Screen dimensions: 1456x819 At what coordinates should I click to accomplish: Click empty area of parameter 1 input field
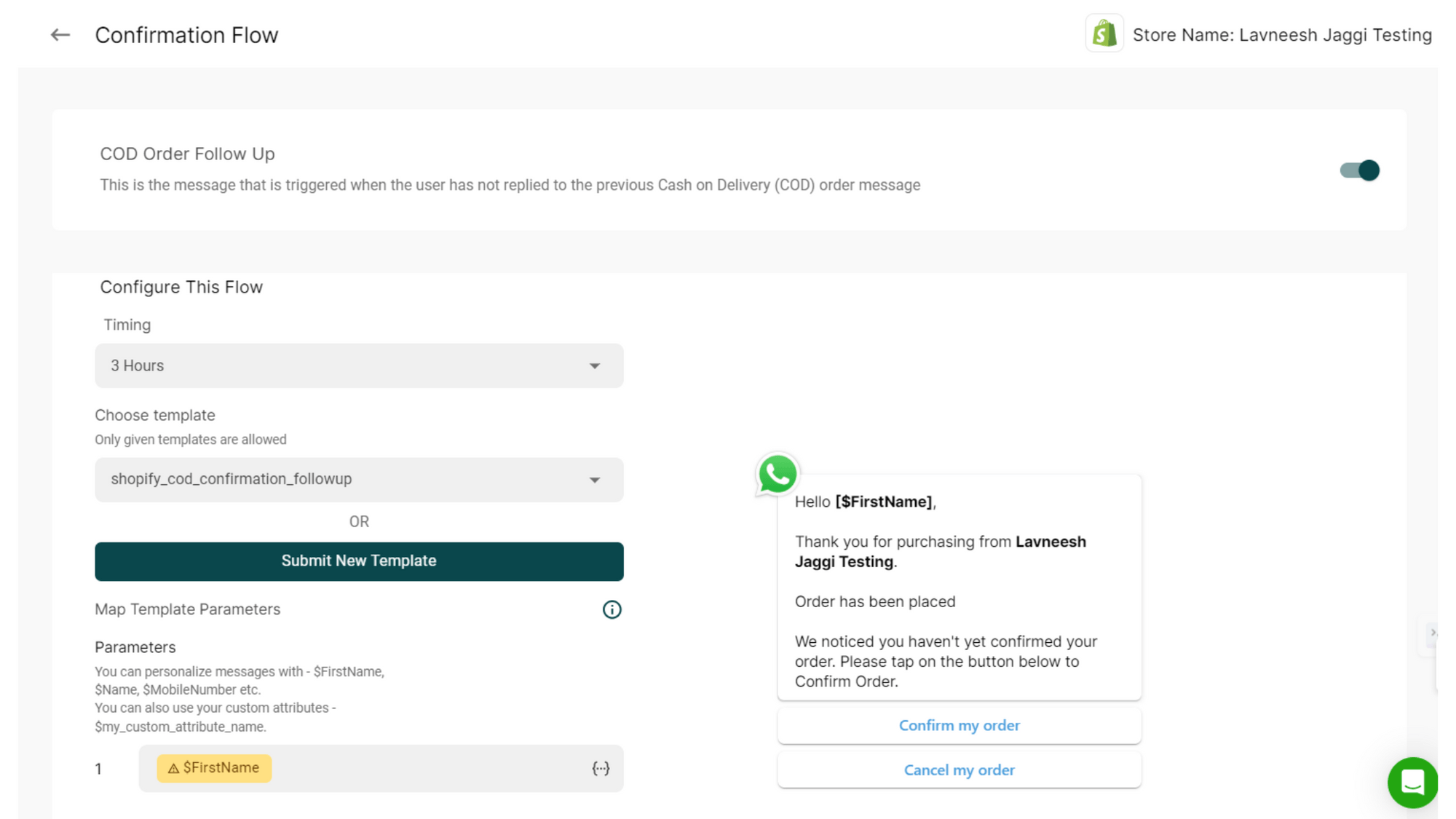[430, 768]
